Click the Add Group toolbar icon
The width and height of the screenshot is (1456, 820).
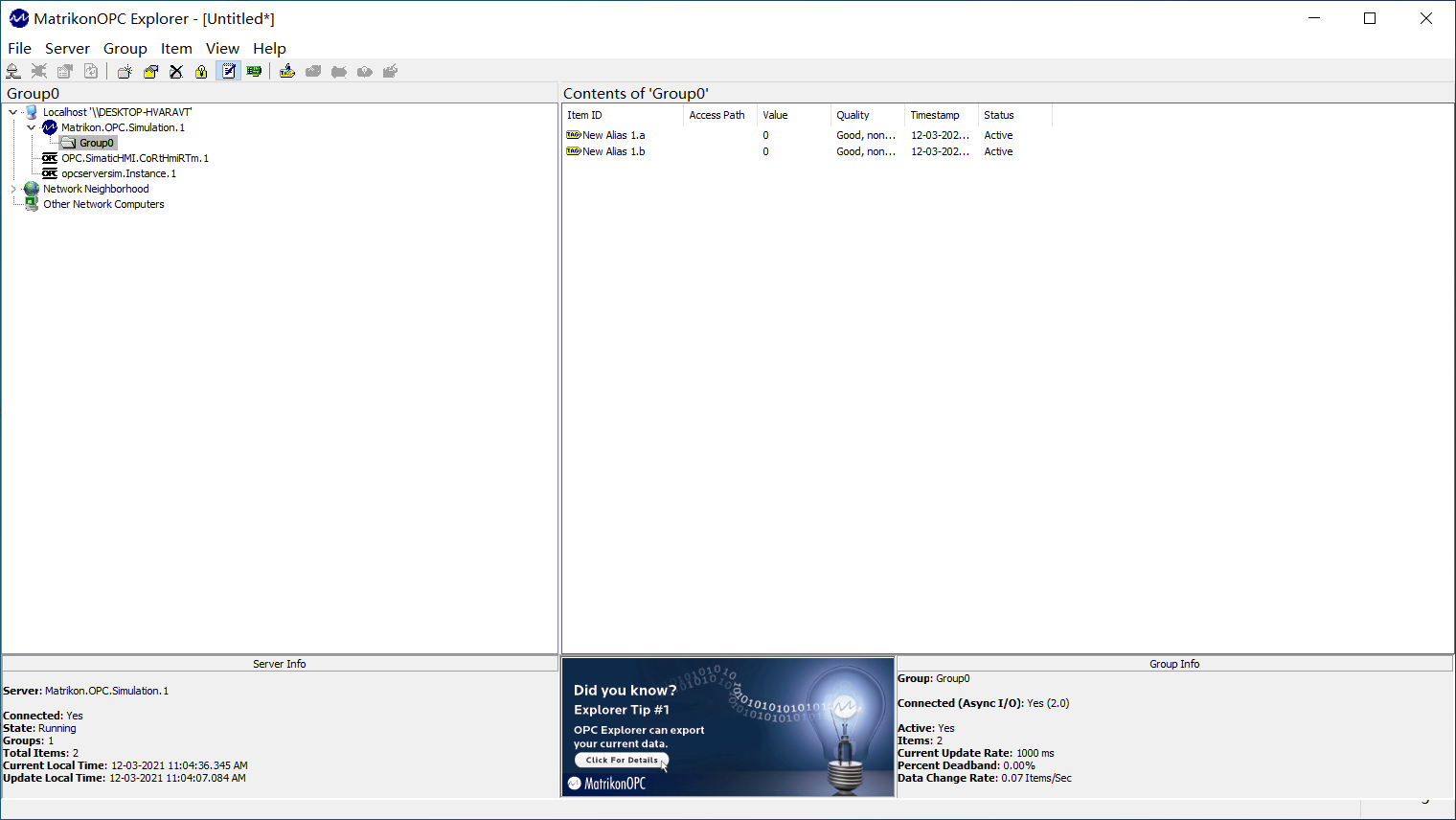tap(124, 71)
